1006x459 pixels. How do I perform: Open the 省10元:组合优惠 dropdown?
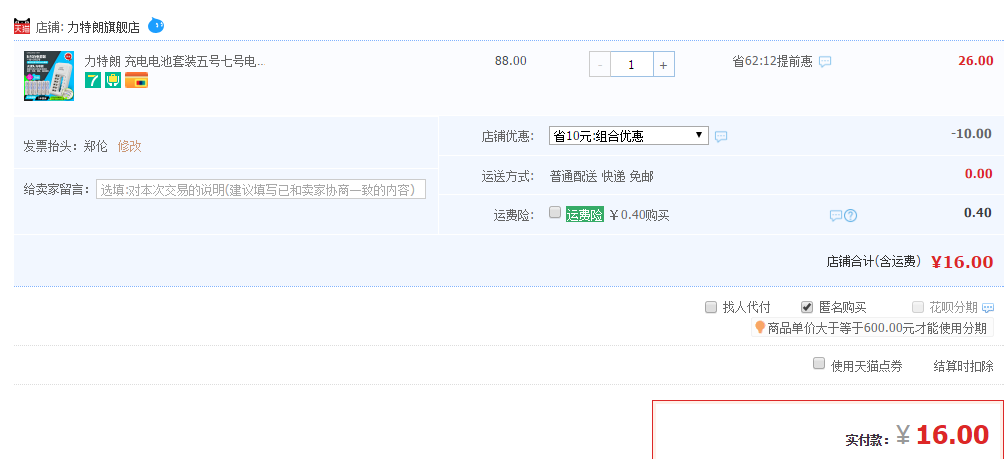tap(628, 136)
